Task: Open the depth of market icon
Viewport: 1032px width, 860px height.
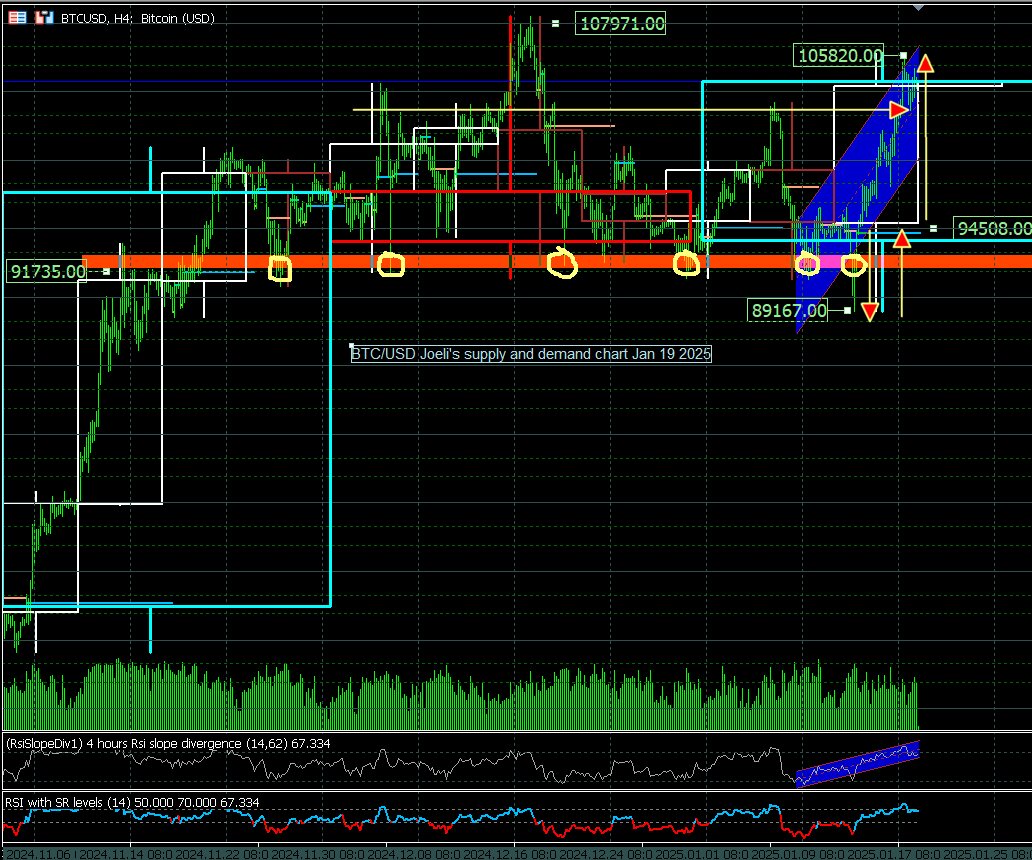Action: pos(43,18)
